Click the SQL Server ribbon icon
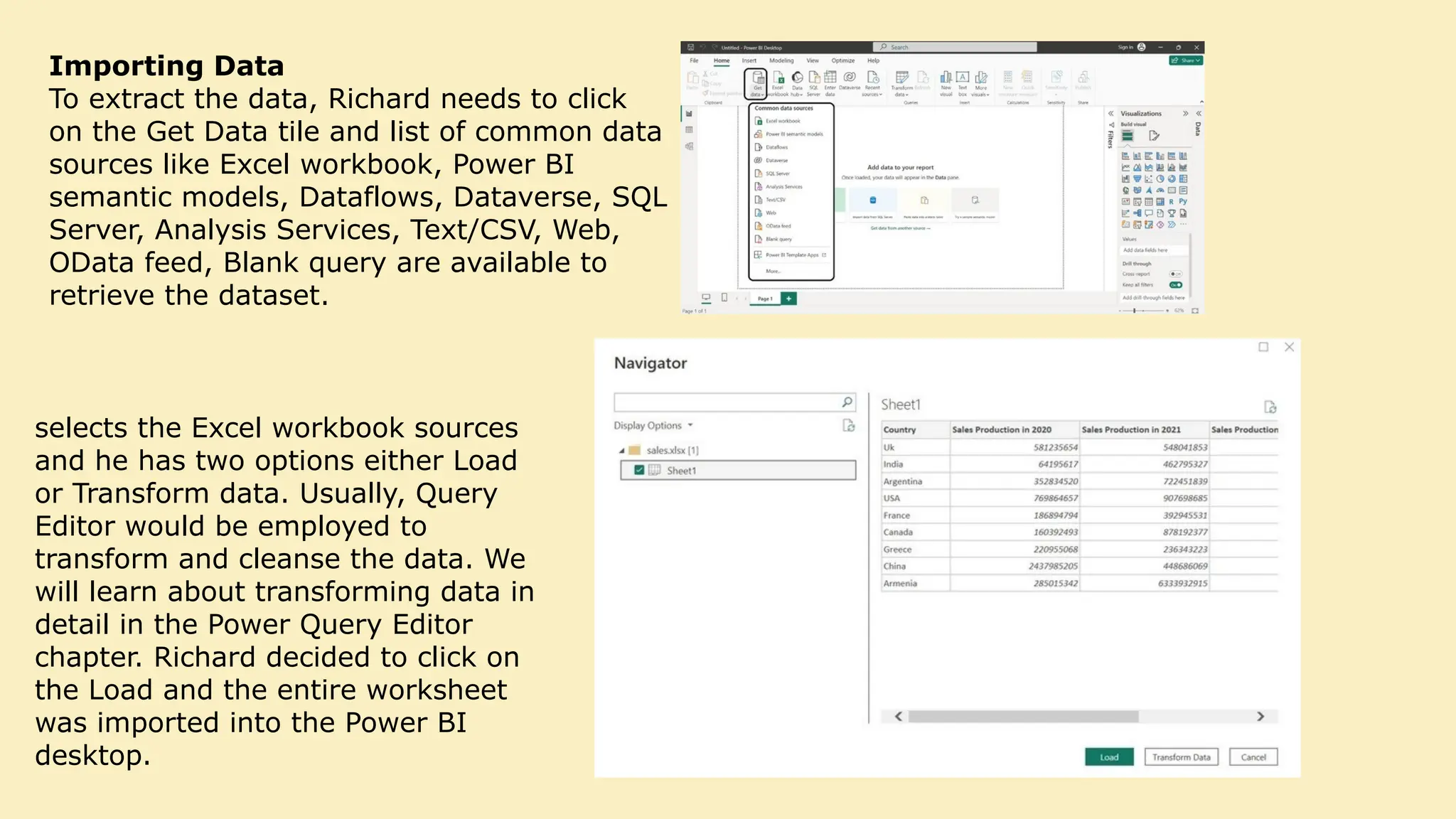This screenshot has height=819, width=1456. point(814,83)
